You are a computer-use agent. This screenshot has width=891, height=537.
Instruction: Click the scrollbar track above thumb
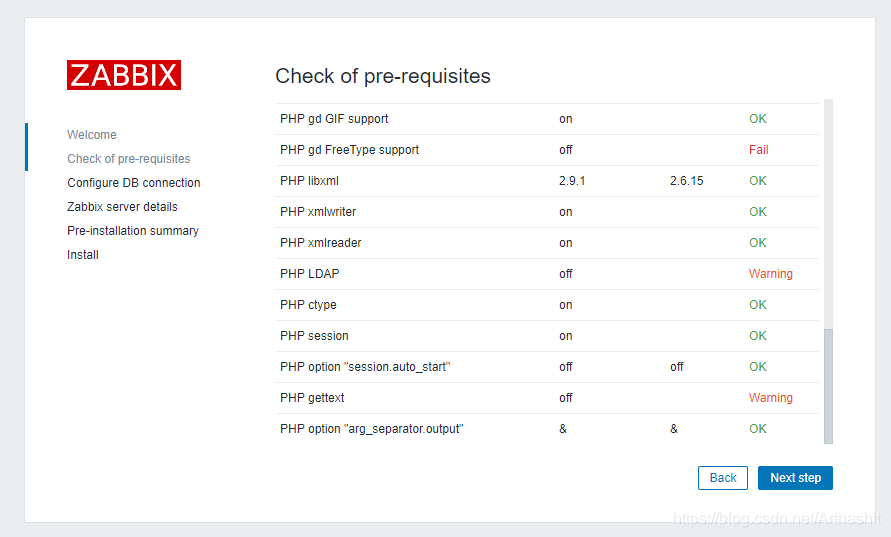pos(828,214)
